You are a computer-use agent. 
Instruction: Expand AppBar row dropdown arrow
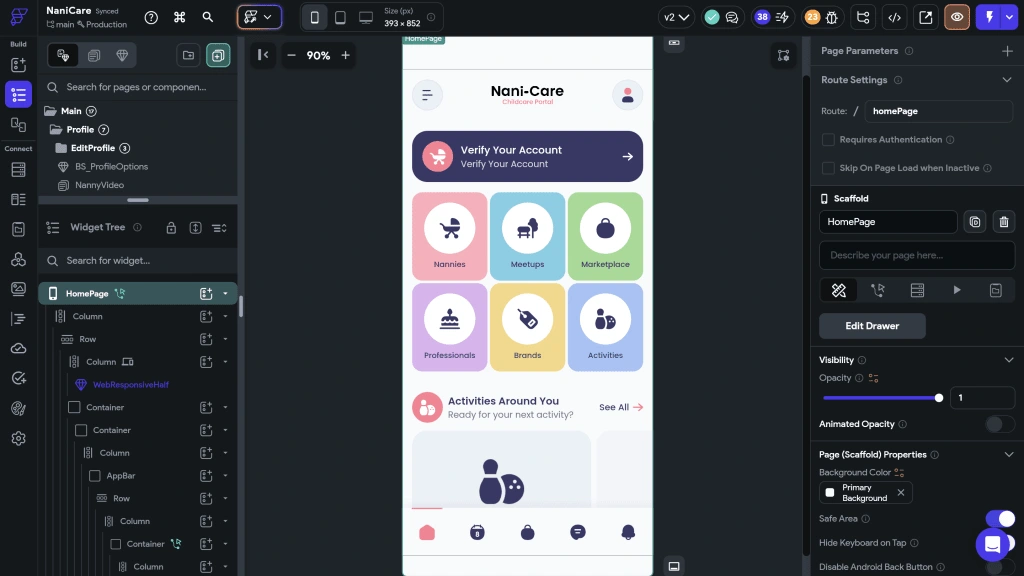click(x=225, y=476)
